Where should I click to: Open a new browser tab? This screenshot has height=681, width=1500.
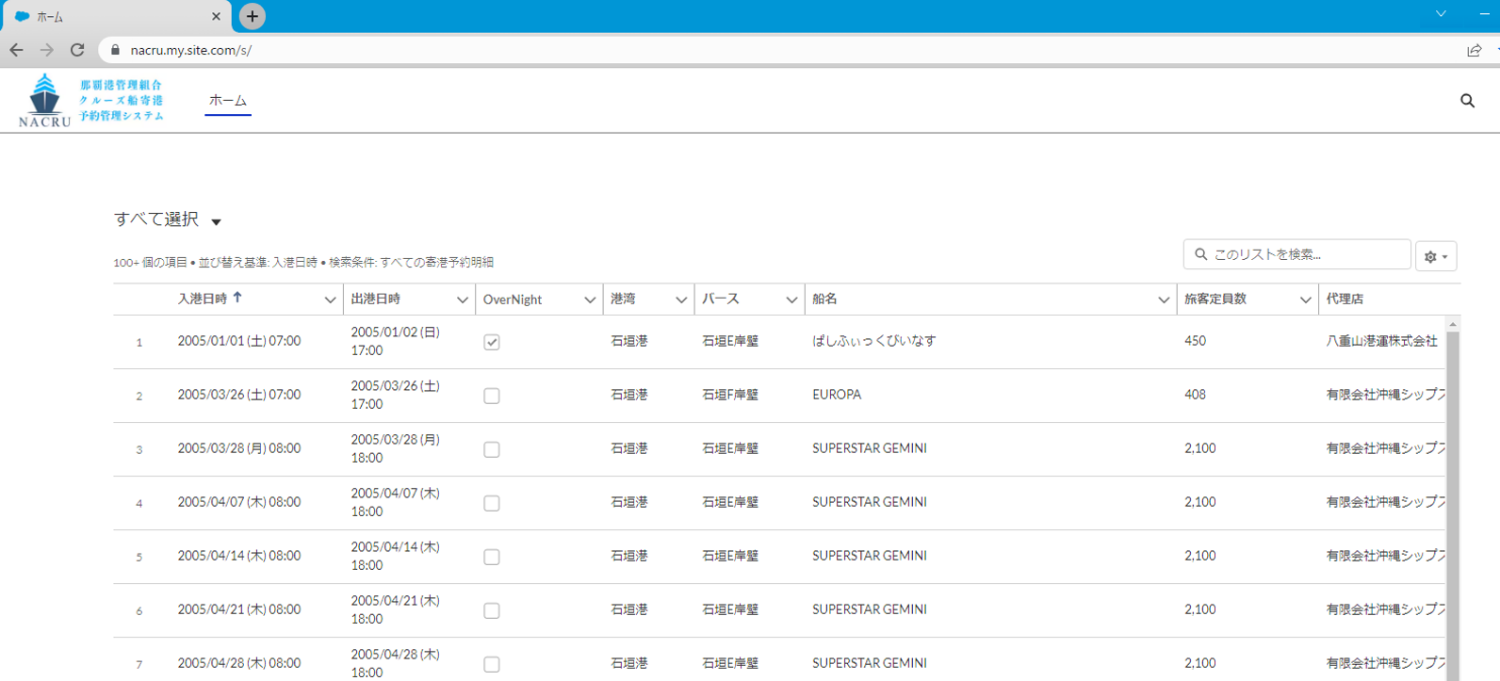253,16
